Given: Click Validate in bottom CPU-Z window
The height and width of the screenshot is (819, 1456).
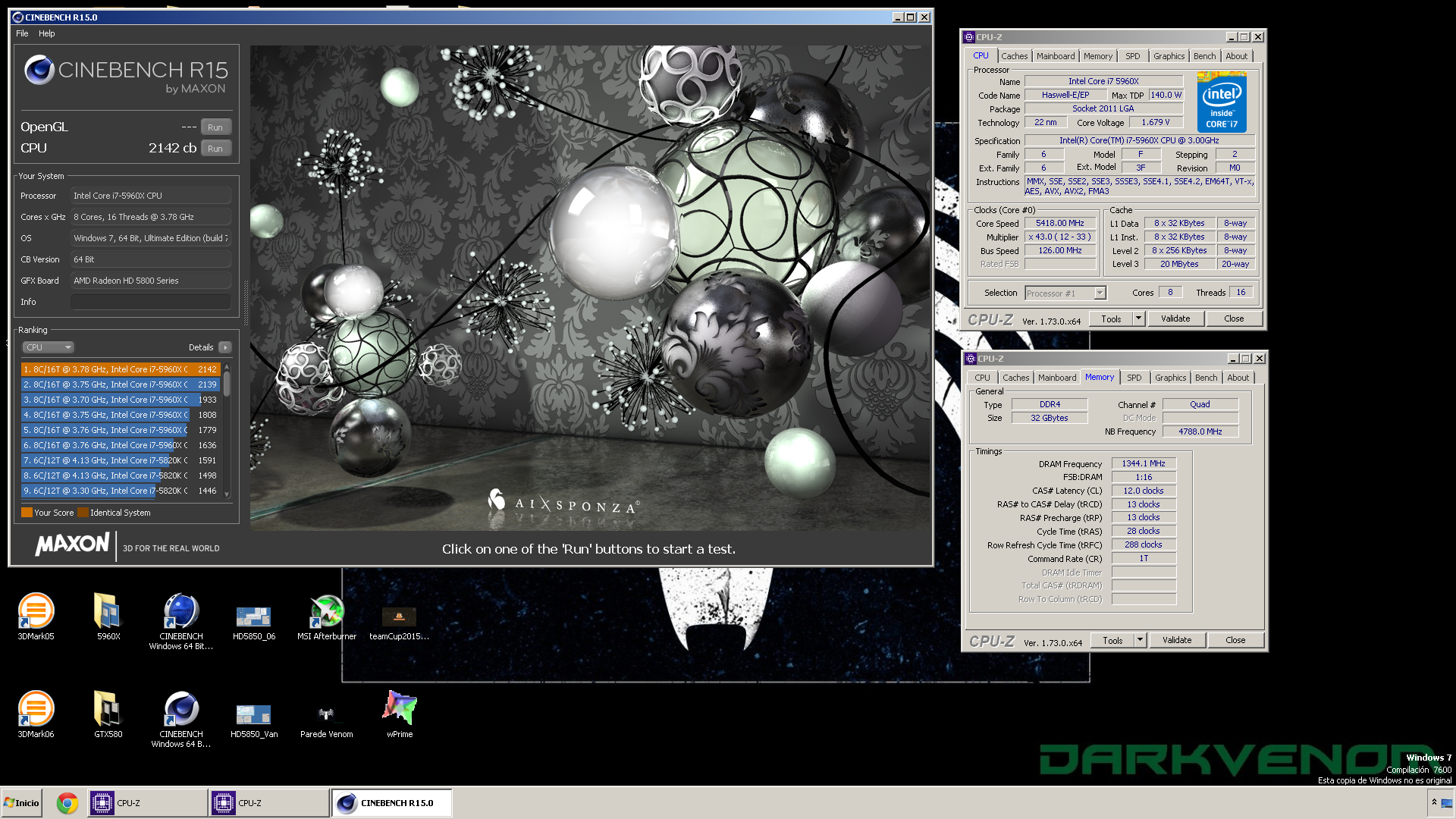Looking at the screenshot, I should 1177,641.
